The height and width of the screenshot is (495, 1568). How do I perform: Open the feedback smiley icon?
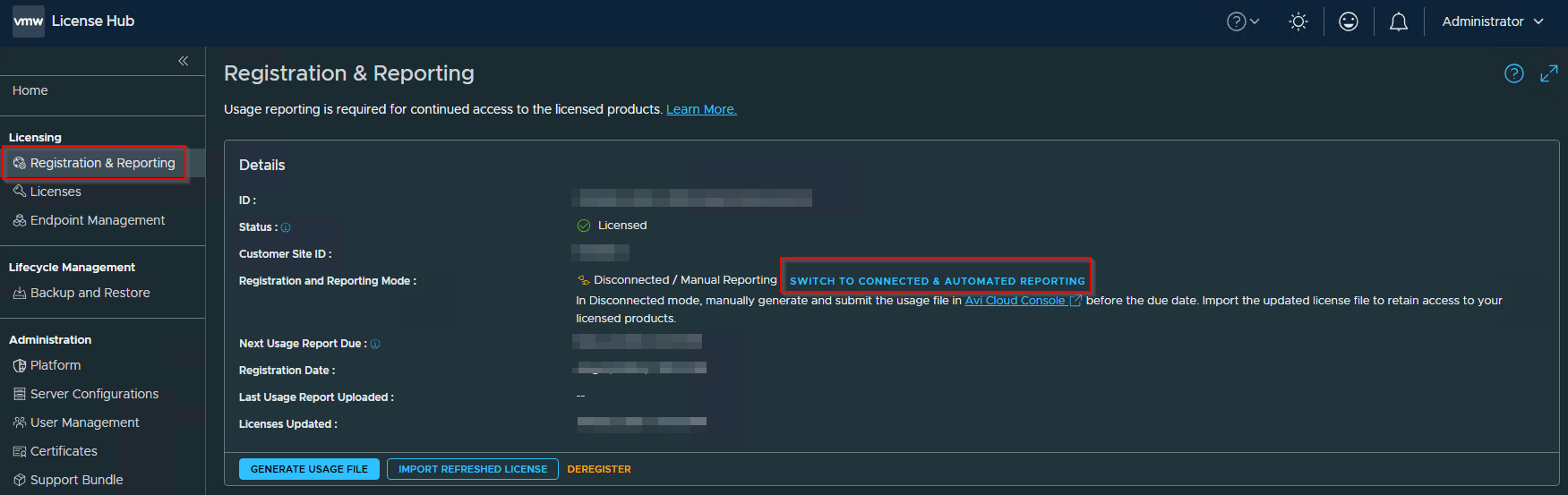pos(1349,21)
